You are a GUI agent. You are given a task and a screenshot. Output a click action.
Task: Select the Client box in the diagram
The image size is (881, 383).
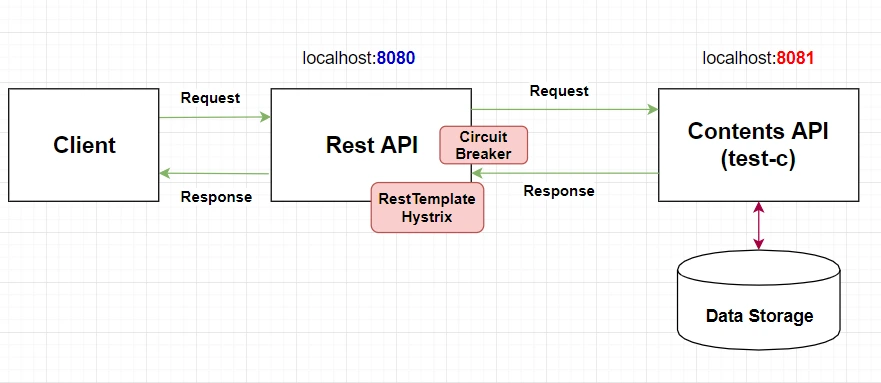[84, 145]
